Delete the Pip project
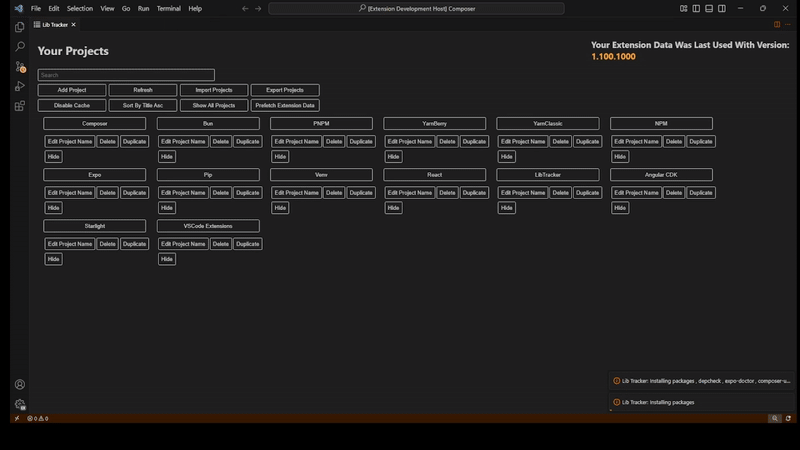Image resolution: width=800 pixels, height=450 pixels. coord(221,193)
